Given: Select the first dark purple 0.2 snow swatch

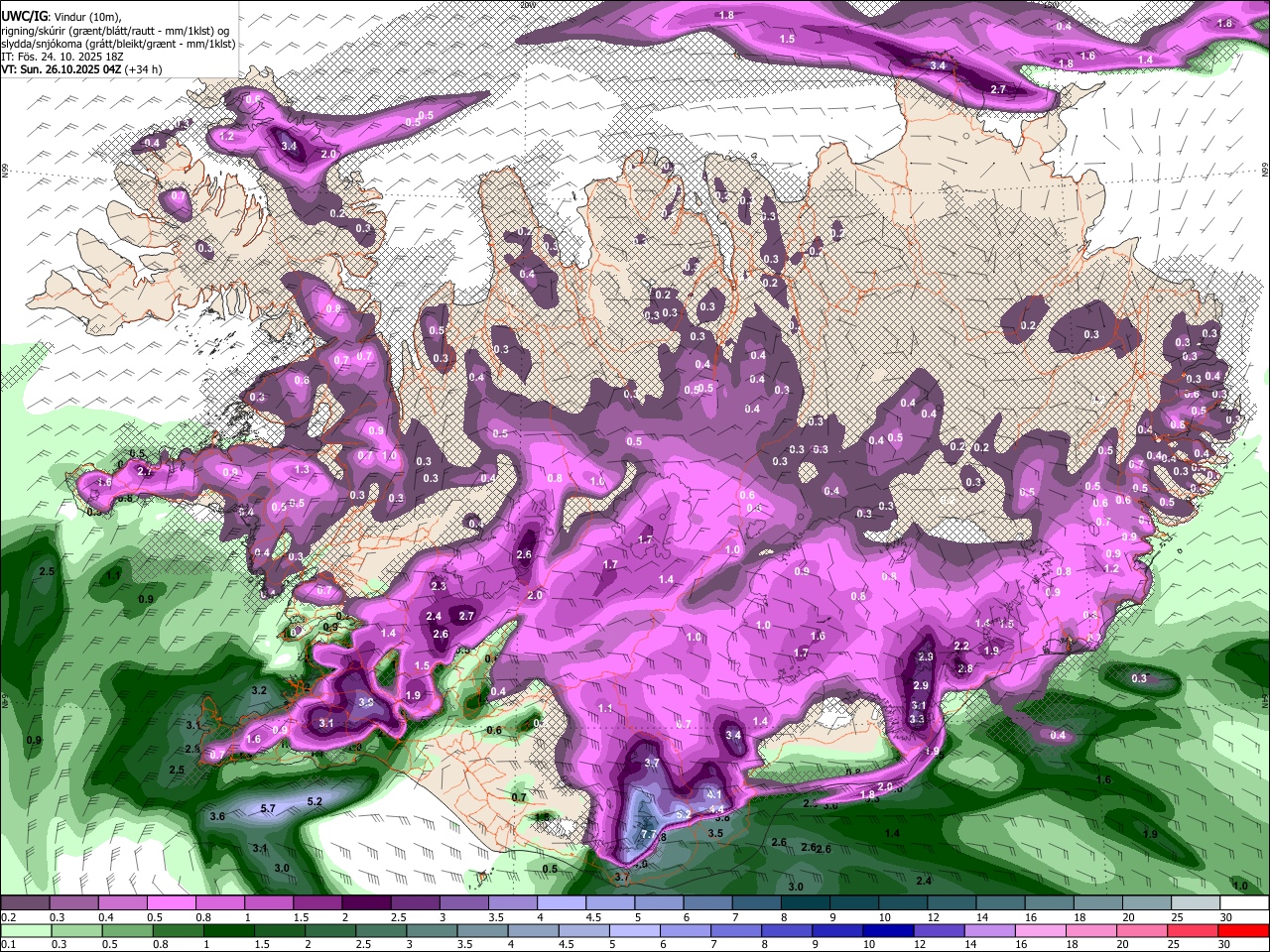Looking at the screenshot, I should click(25, 903).
